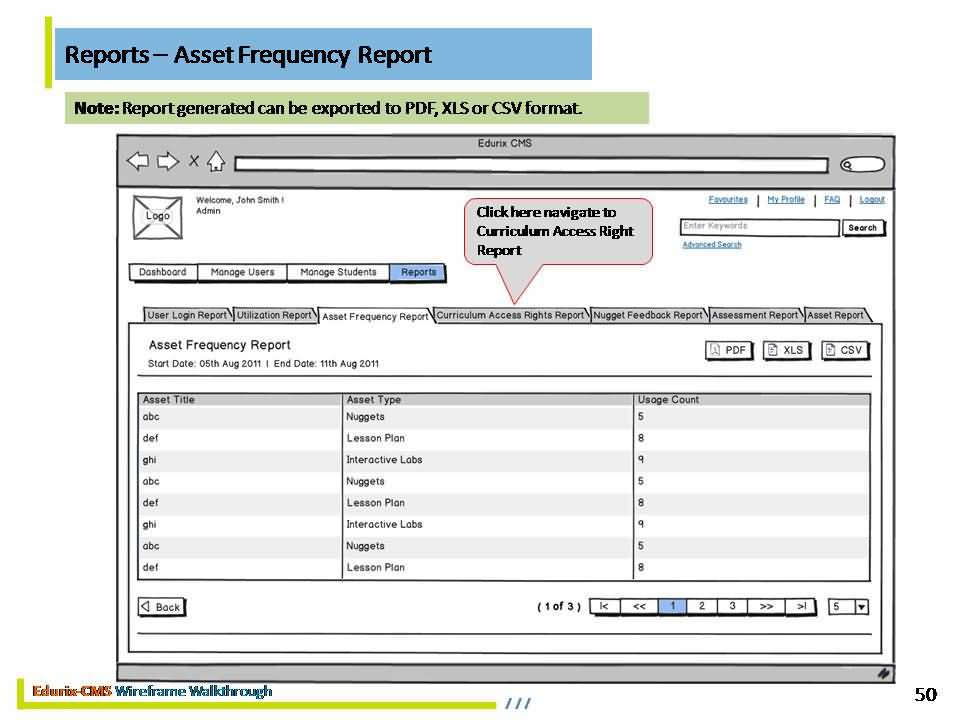Screen dimensions: 960x720
Task: Click the Back button
Action: [161, 607]
